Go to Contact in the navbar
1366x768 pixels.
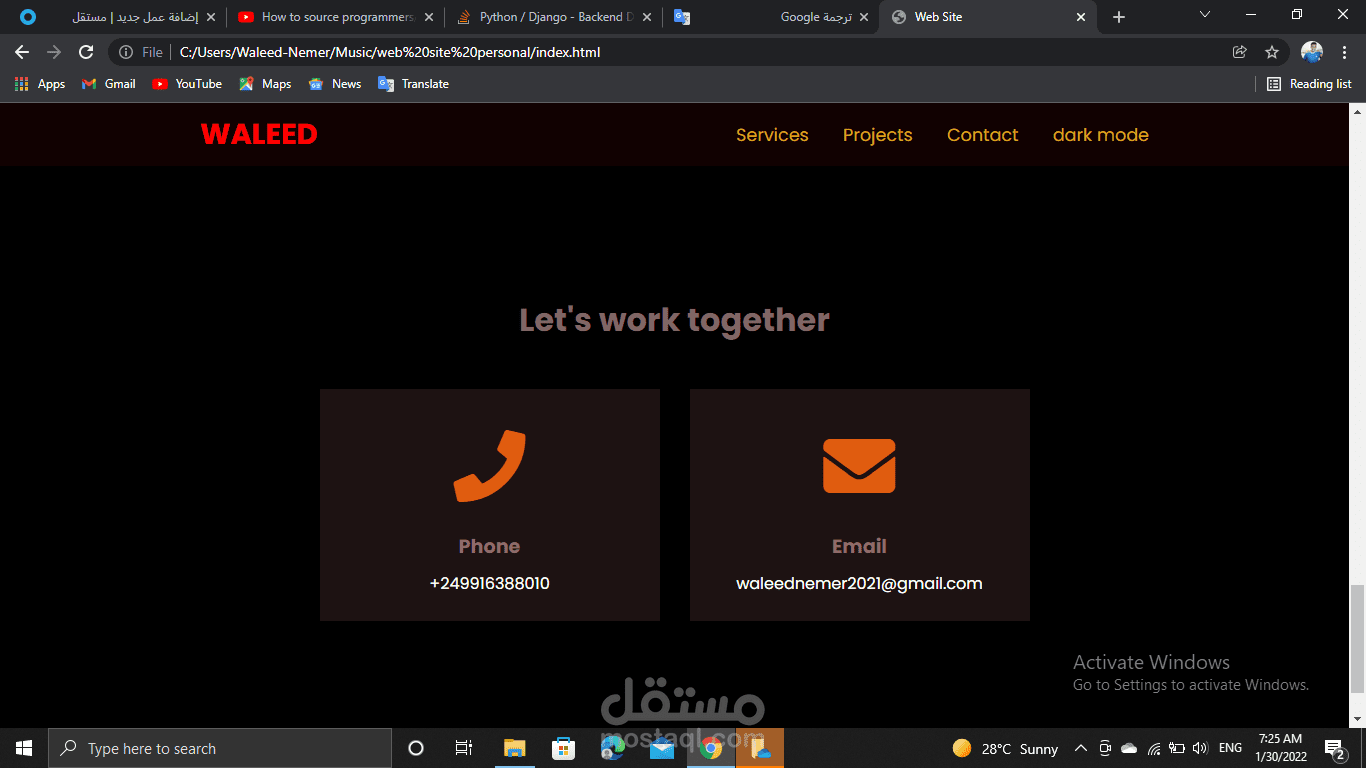(x=983, y=135)
